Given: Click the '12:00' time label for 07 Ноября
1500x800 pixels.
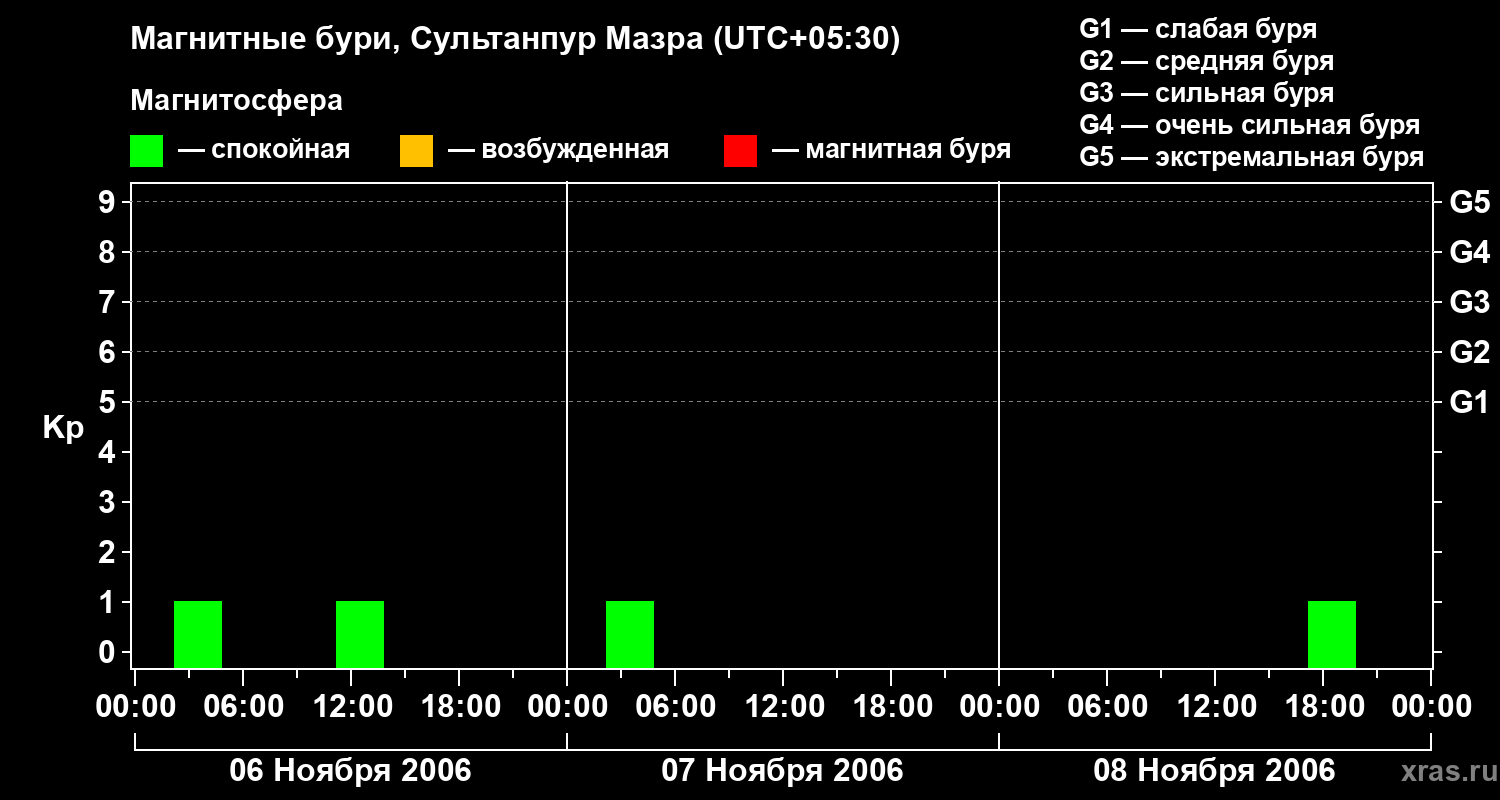Looking at the screenshot, I should coord(783,707).
